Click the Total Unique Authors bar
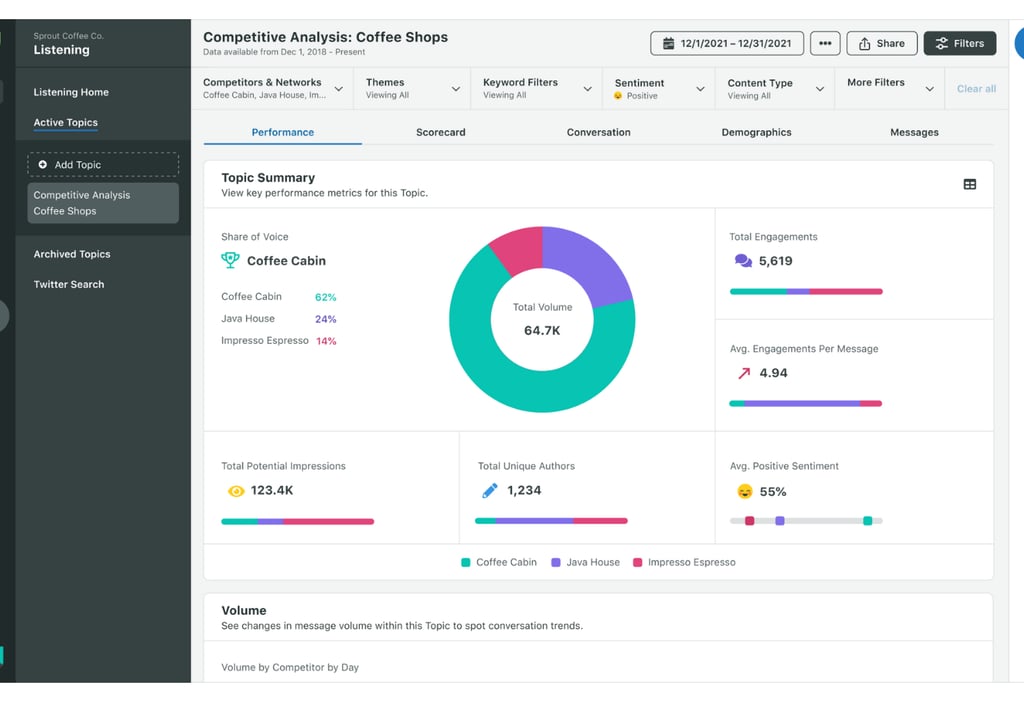The height and width of the screenshot is (727, 1024). [551, 521]
